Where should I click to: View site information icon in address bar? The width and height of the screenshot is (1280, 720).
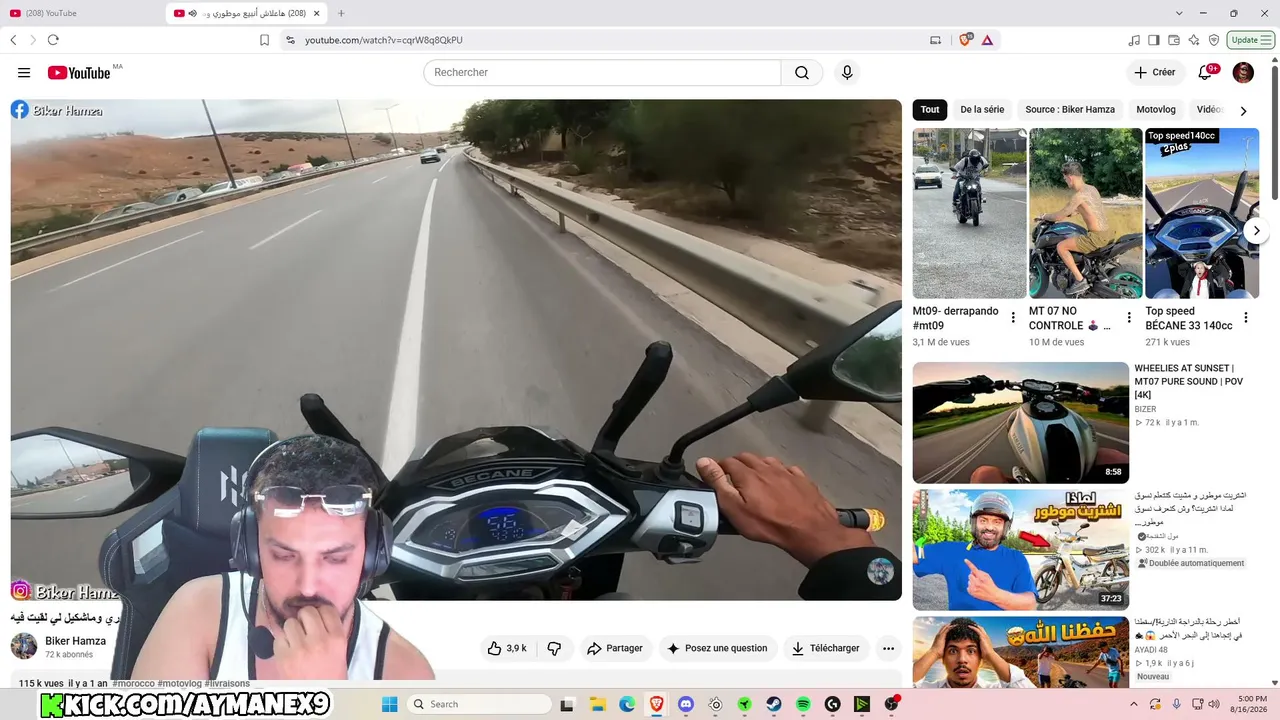point(290,40)
